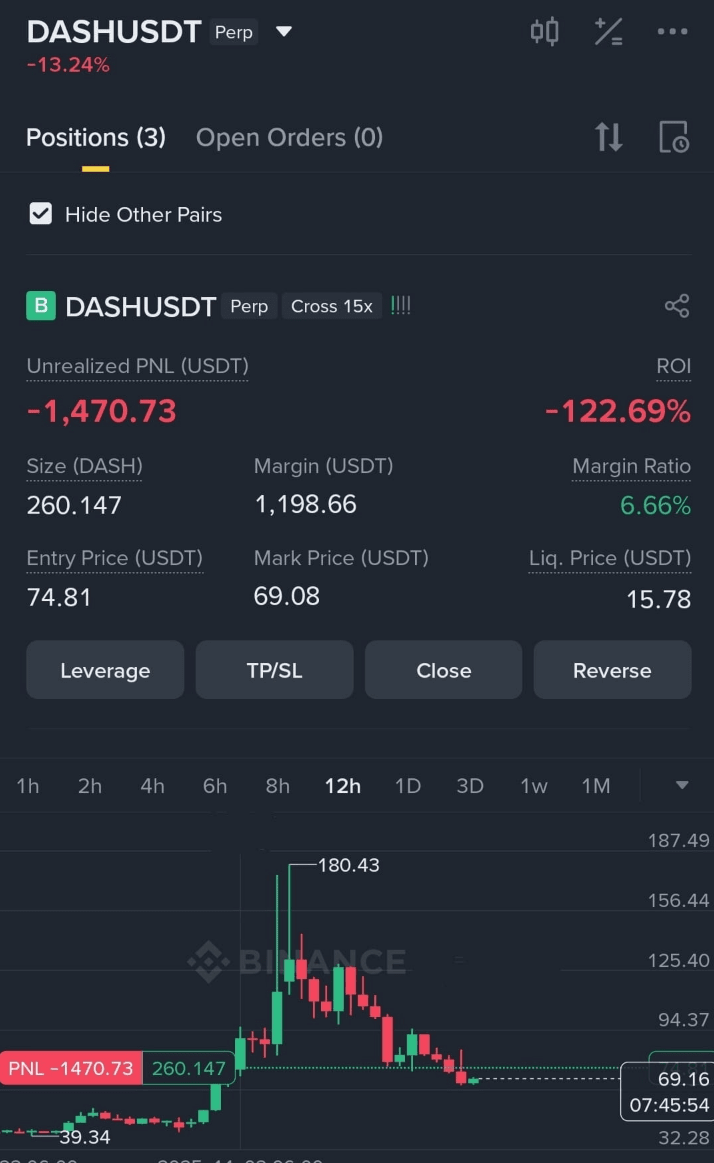Image resolution: width=714 pixels, height=1163 pixels.
Task: Expand more intervals dropdown arrow
Action: 682,785
